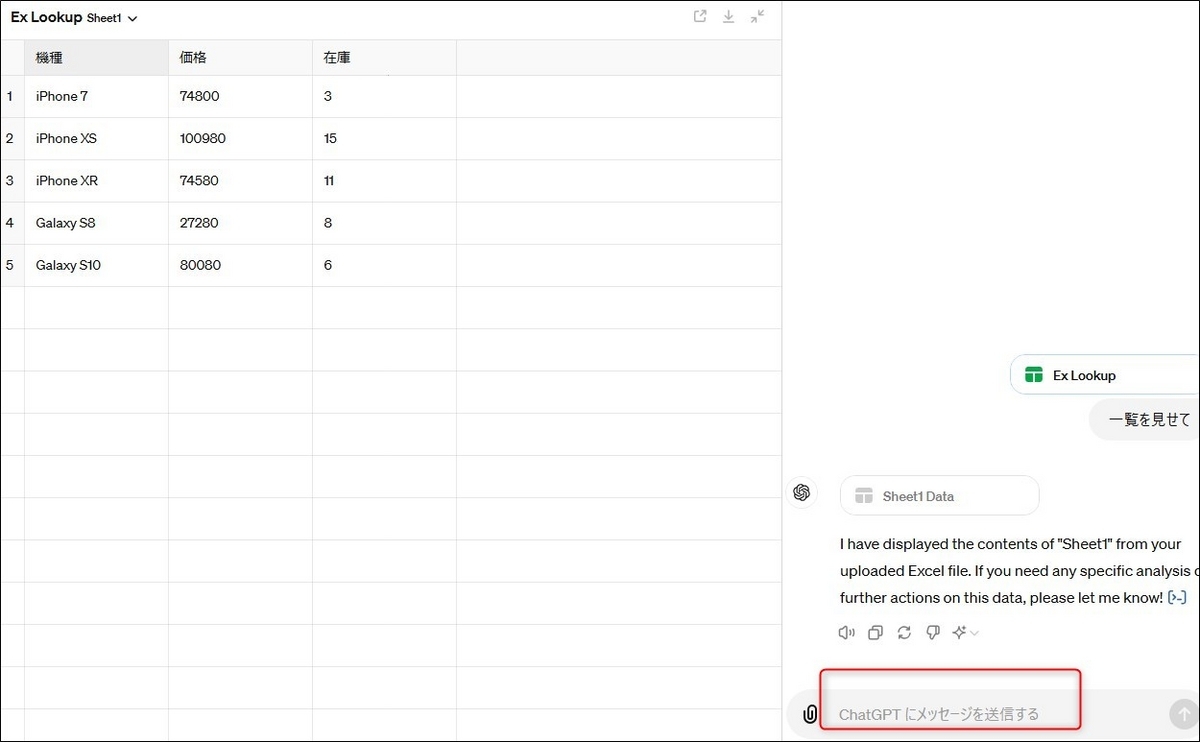Click the price cell 80080

pyautogui.click(x=240, y=265)
